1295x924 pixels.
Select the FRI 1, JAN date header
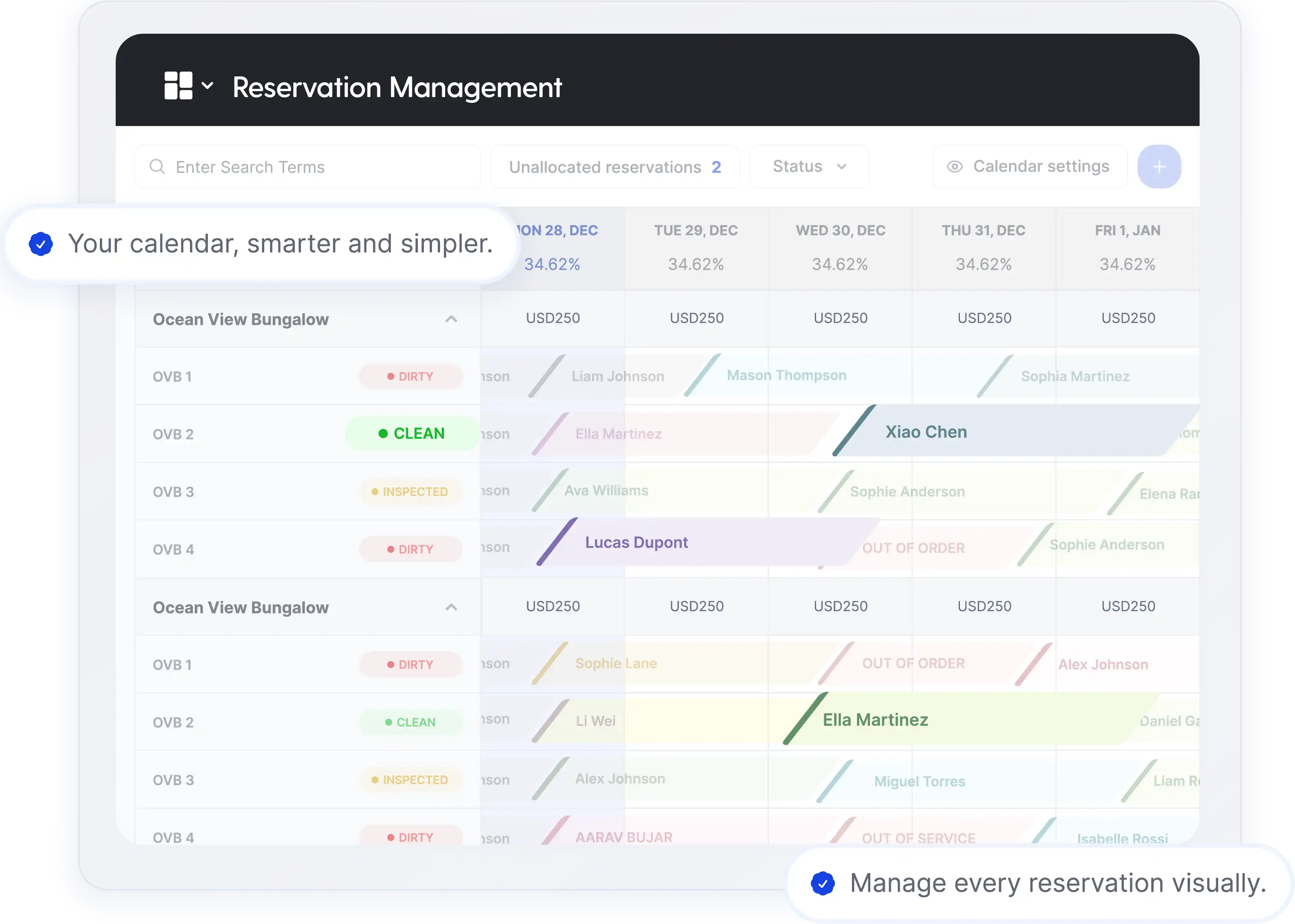tap(1127, 230)
